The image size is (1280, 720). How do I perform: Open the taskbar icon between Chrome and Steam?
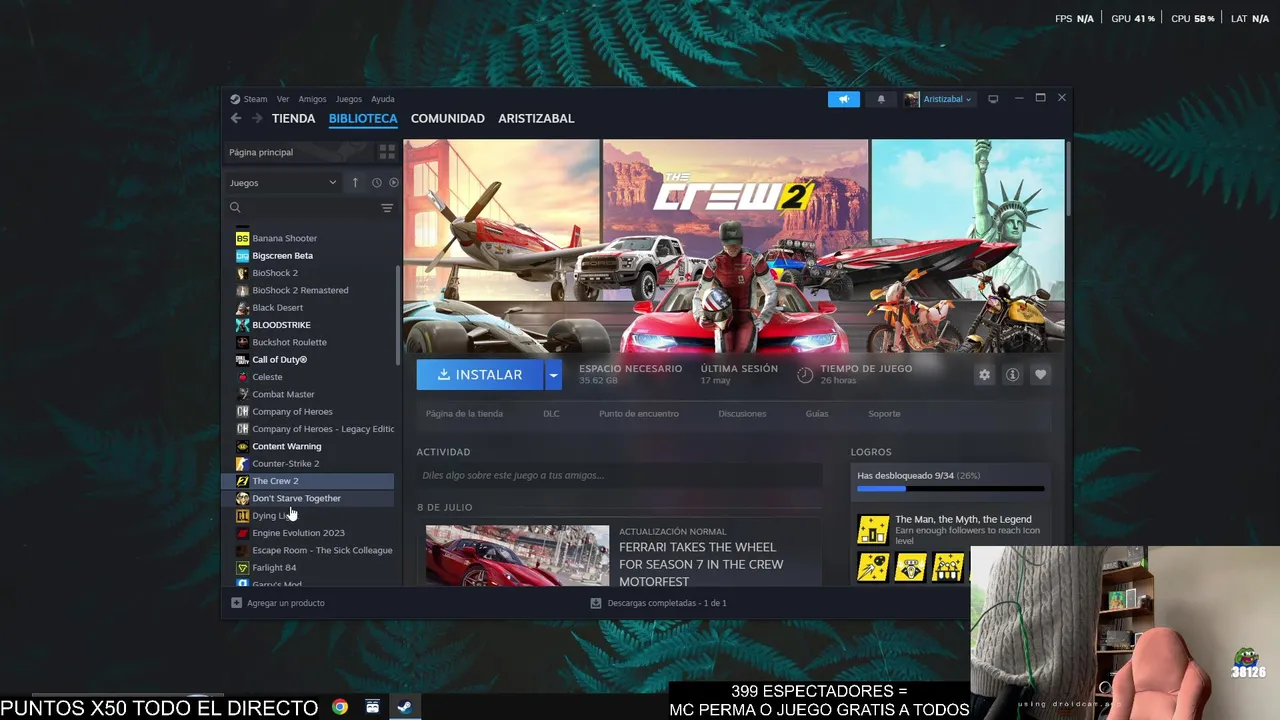click(x=372, y=707)
